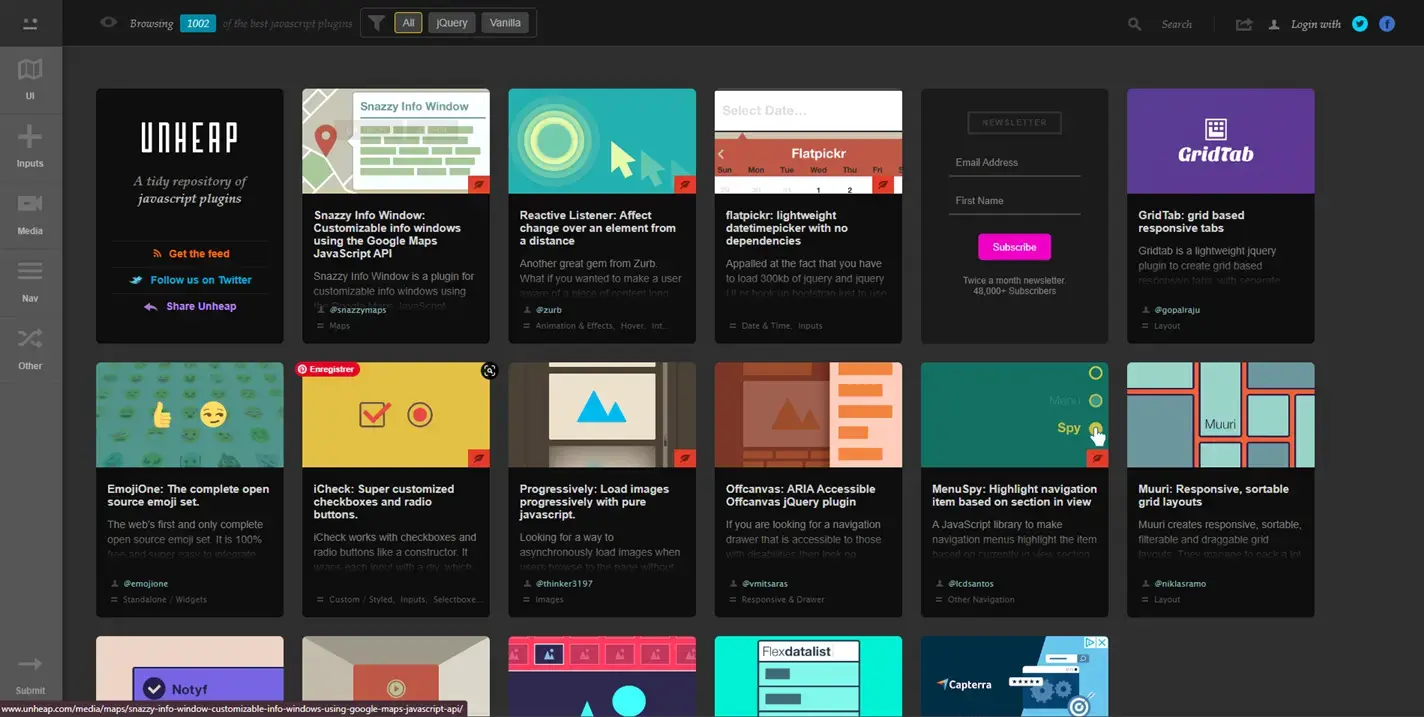Image resolution: width=1424 pixels, height=717 pixels.
Task: Click the share arrow icon in header
Action: pos(1244,24)
